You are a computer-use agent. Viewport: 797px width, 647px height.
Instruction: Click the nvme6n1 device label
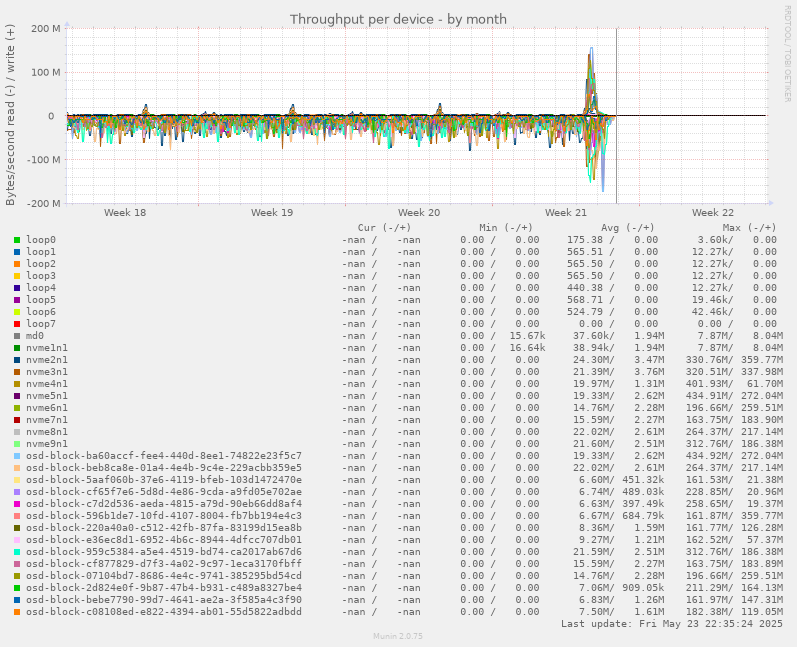pyautogui.click(x=47, y=408)
